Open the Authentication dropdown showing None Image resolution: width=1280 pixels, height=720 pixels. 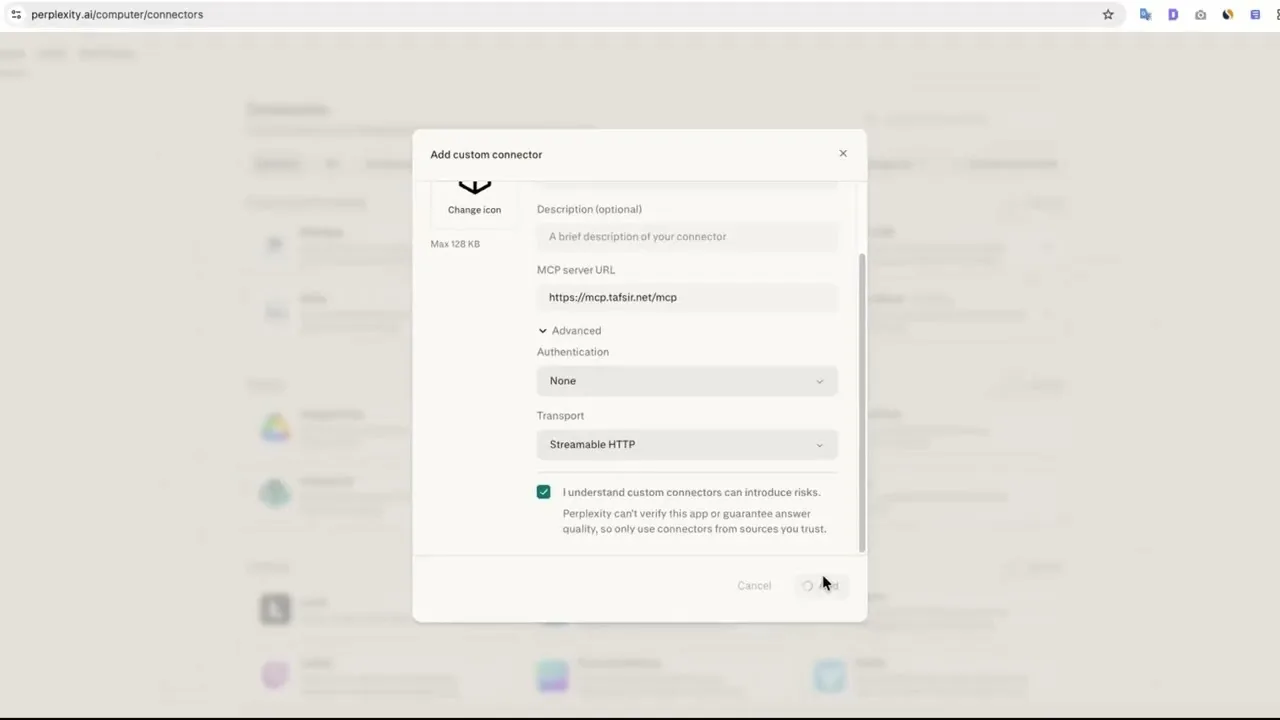687,381
